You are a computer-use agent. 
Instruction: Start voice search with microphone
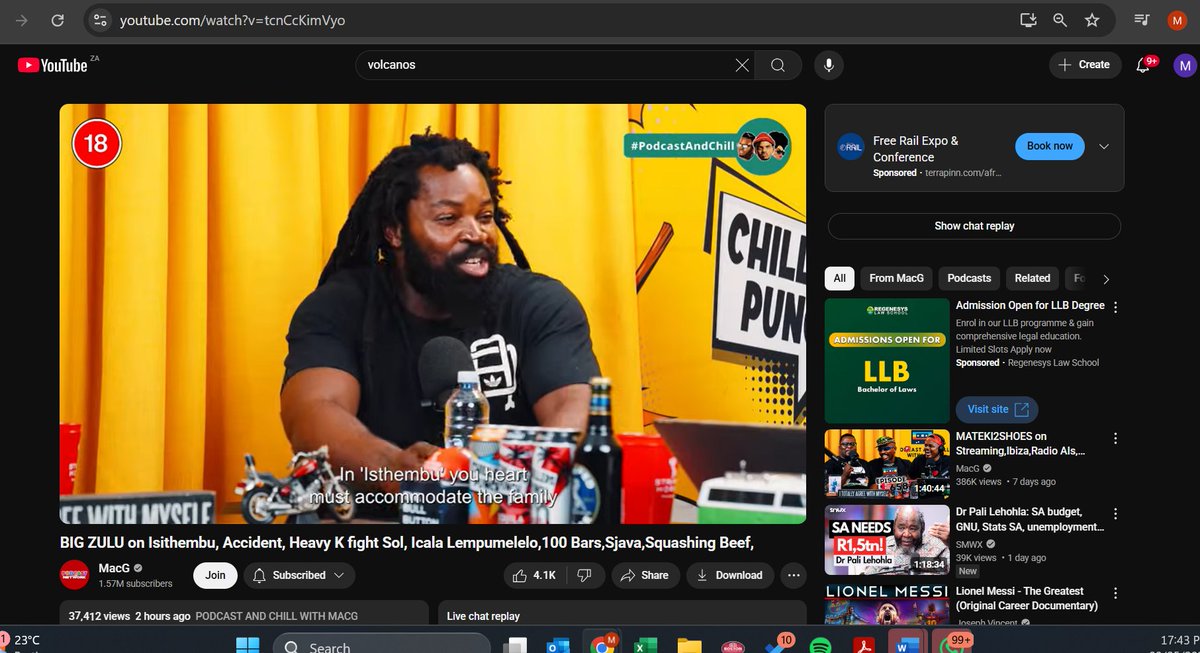pos(827,65)
